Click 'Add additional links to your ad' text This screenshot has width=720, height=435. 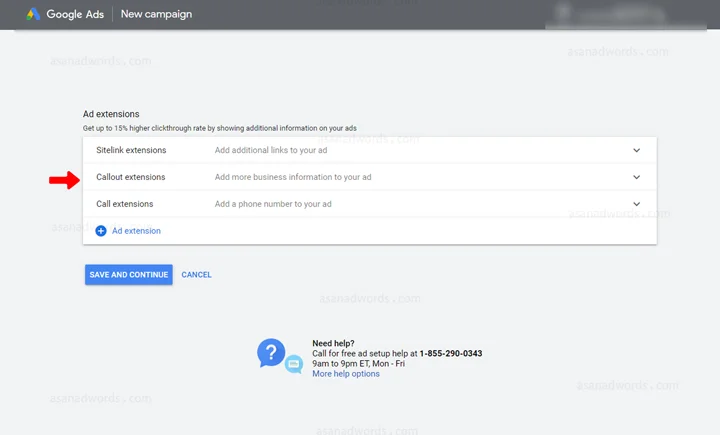(x=271, y=150)
